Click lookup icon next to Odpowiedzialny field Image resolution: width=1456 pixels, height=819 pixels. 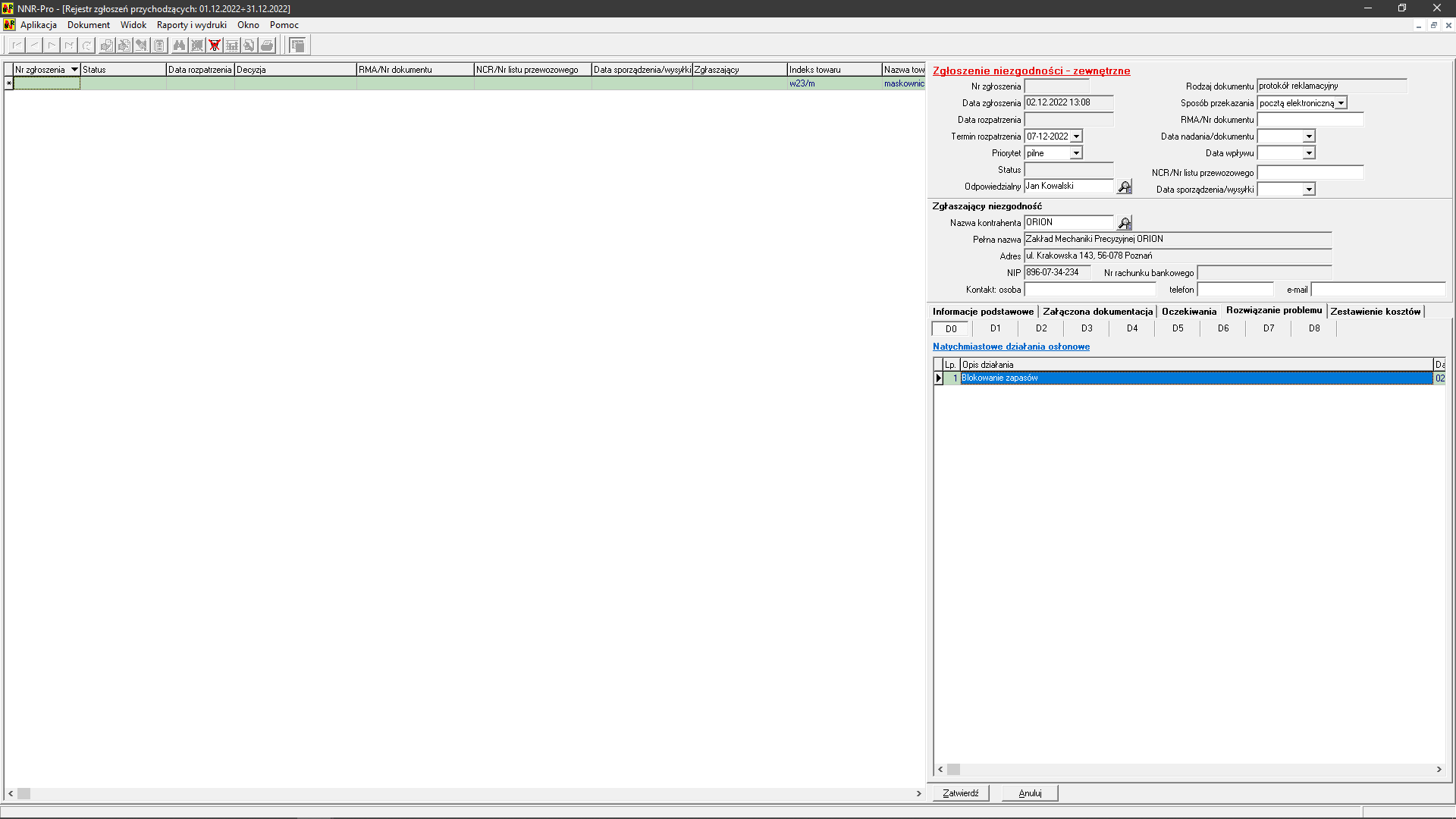pos(1125,187)
